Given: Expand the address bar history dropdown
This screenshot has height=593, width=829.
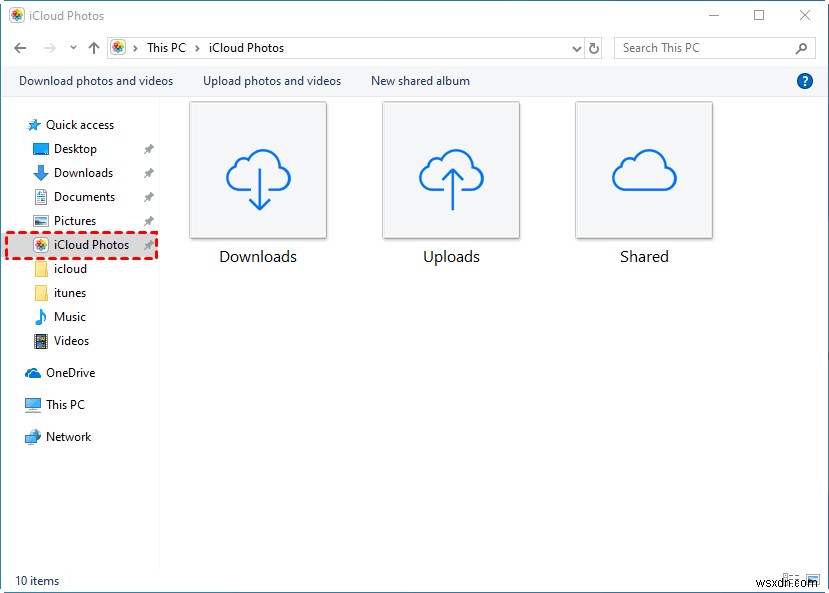Looking at the screenshot, I should point(575,47).
